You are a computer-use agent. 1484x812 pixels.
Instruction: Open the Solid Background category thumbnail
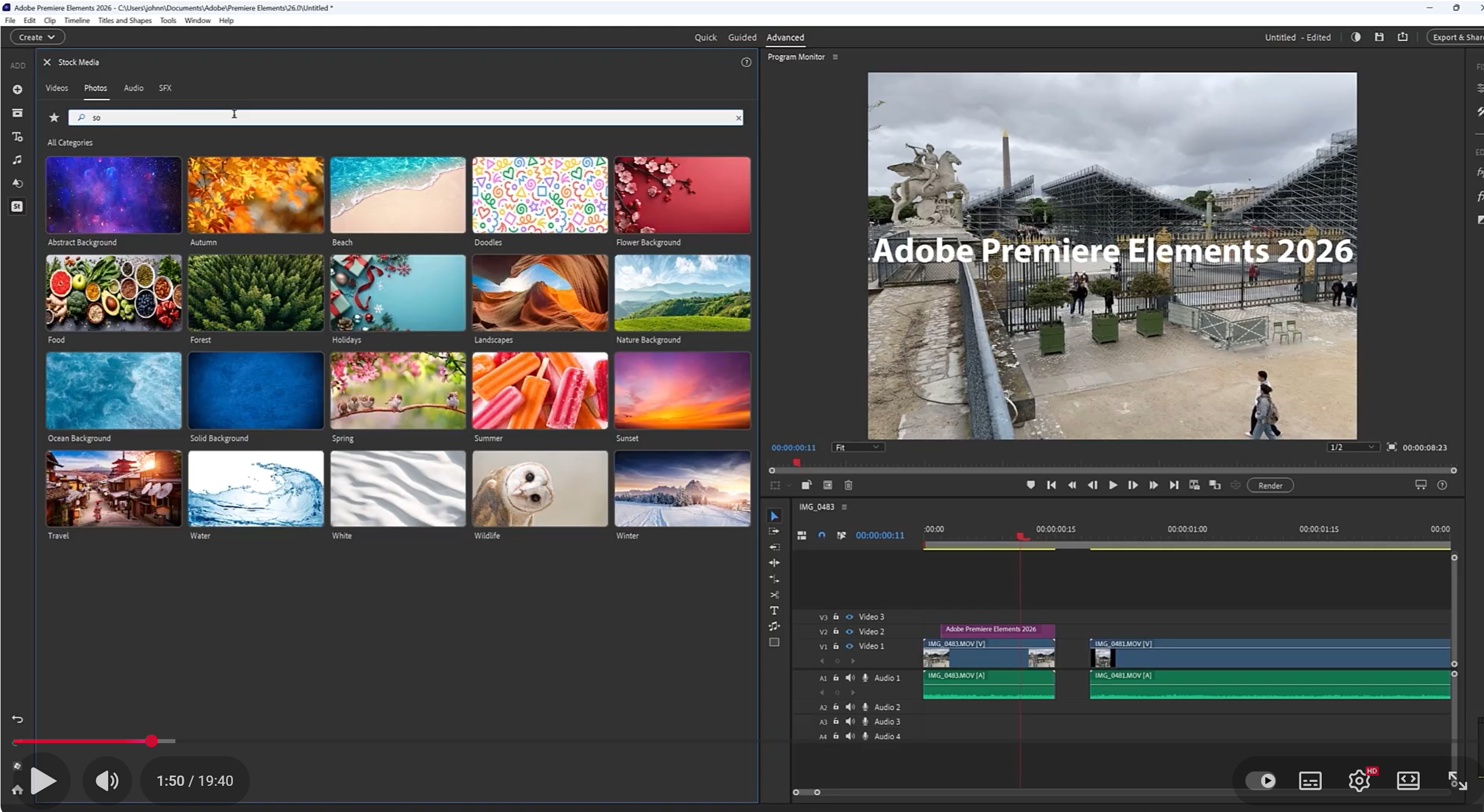[256, 391]
